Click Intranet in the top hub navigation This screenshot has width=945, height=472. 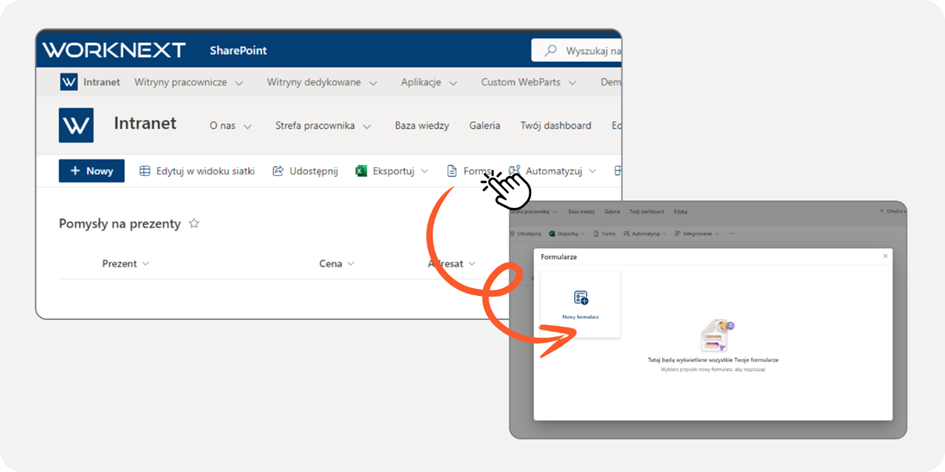(101, 82)
